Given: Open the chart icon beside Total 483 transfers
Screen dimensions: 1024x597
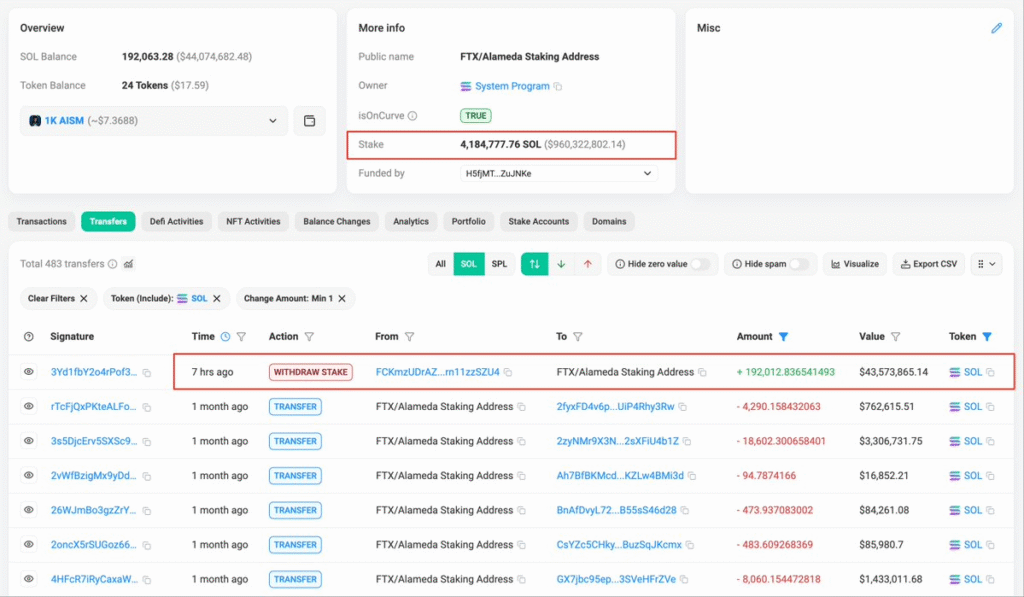Looking at the screenshot, I should pos(129,264).
